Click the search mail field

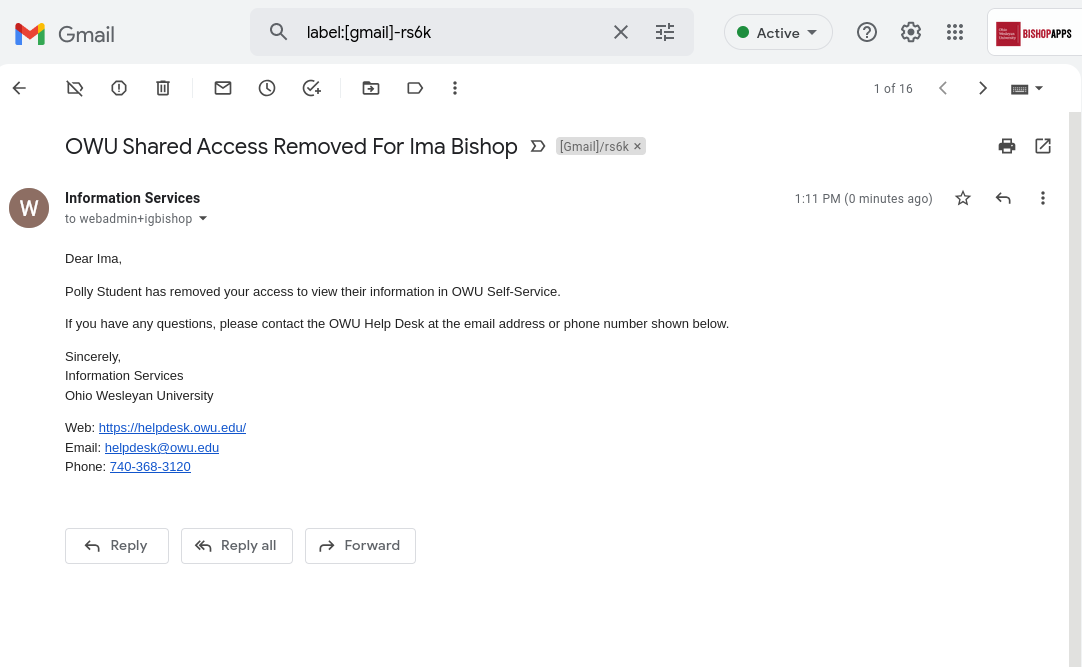pos(449,32)
